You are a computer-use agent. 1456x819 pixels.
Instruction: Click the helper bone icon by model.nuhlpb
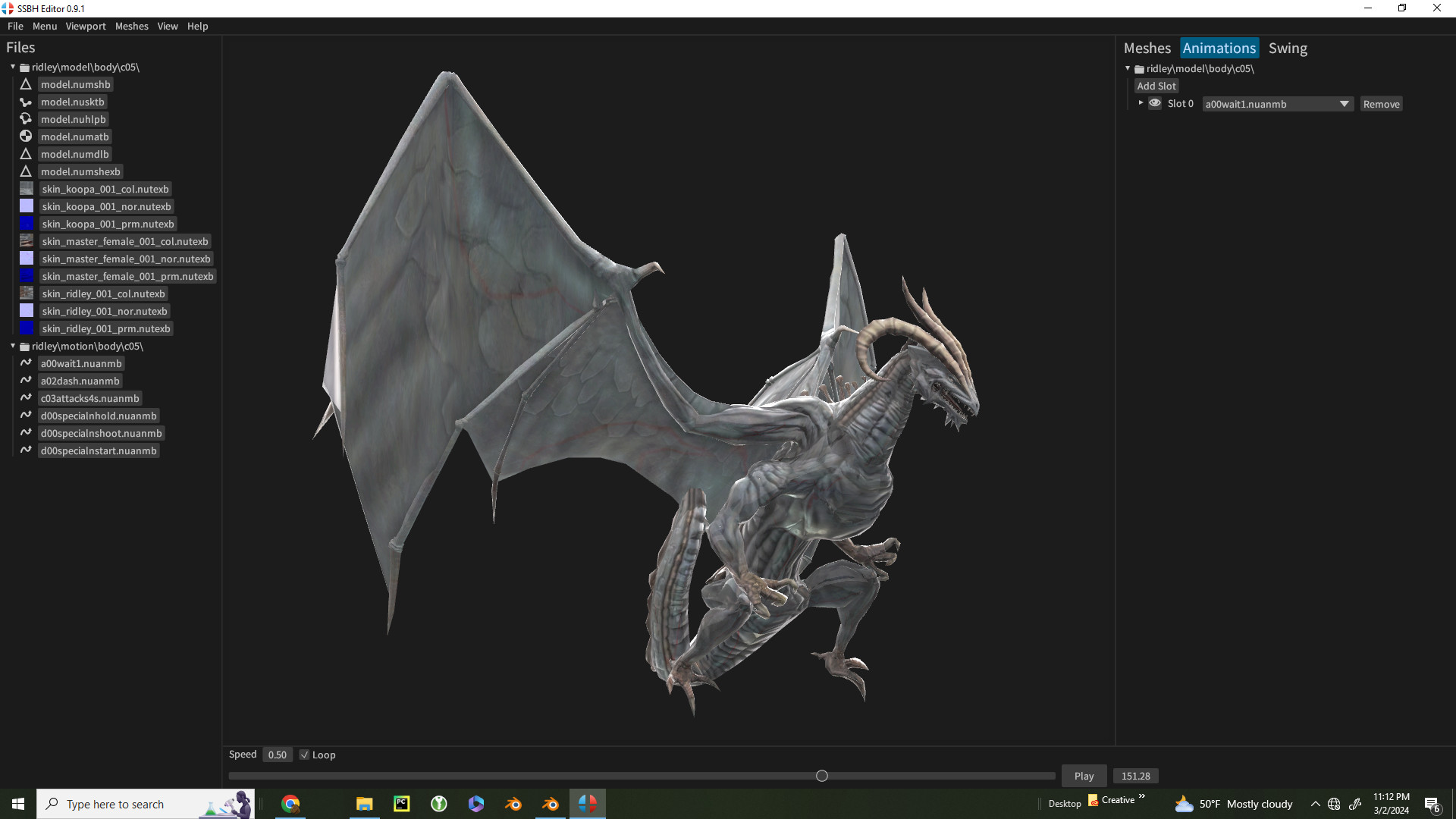click(x=25, y=118)
